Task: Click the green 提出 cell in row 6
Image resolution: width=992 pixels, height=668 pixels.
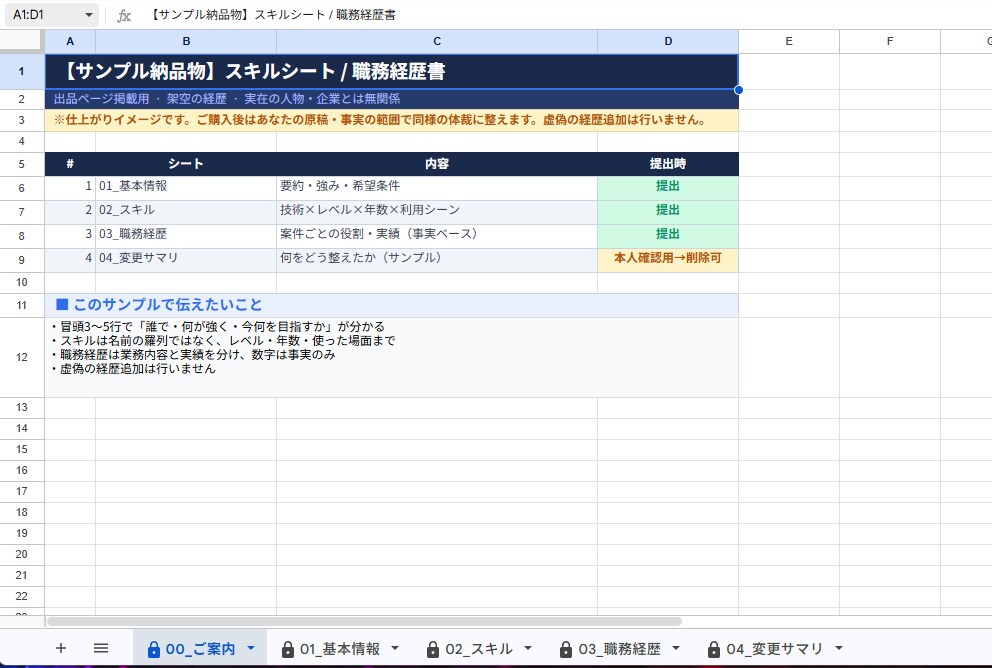Action: 668,189
